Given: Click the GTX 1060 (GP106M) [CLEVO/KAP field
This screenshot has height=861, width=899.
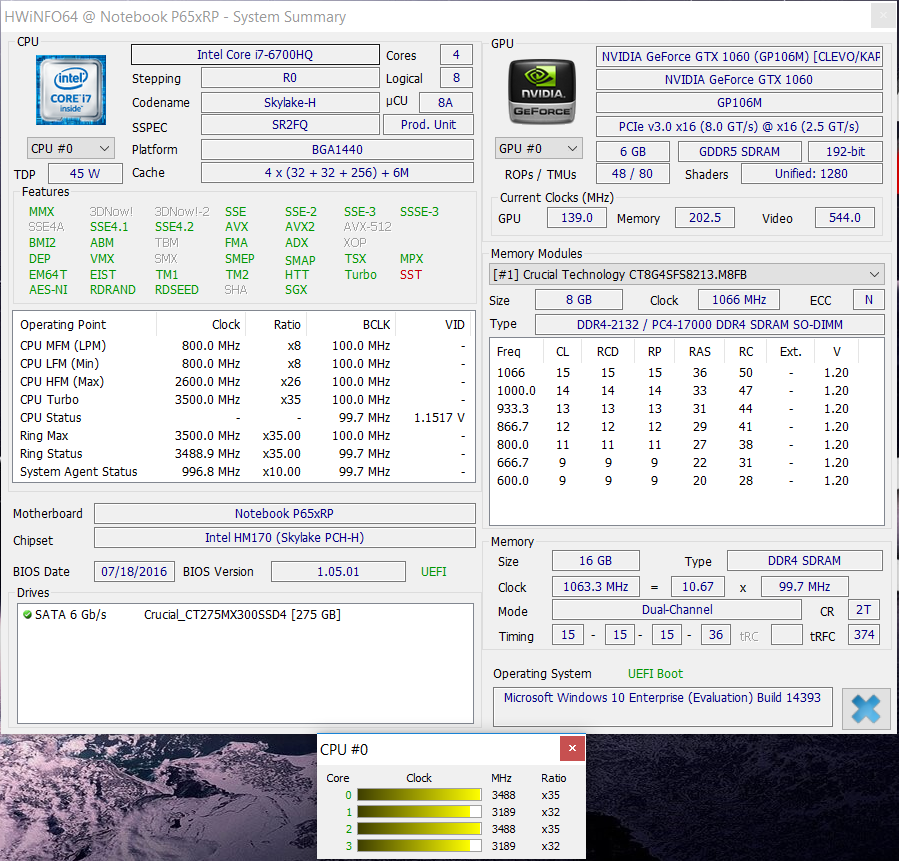Looking at the screenshot, I should coord(739,57).
